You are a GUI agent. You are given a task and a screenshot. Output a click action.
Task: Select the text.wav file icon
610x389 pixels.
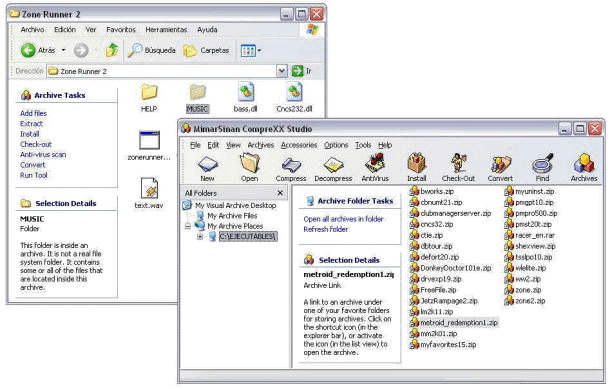149,188
